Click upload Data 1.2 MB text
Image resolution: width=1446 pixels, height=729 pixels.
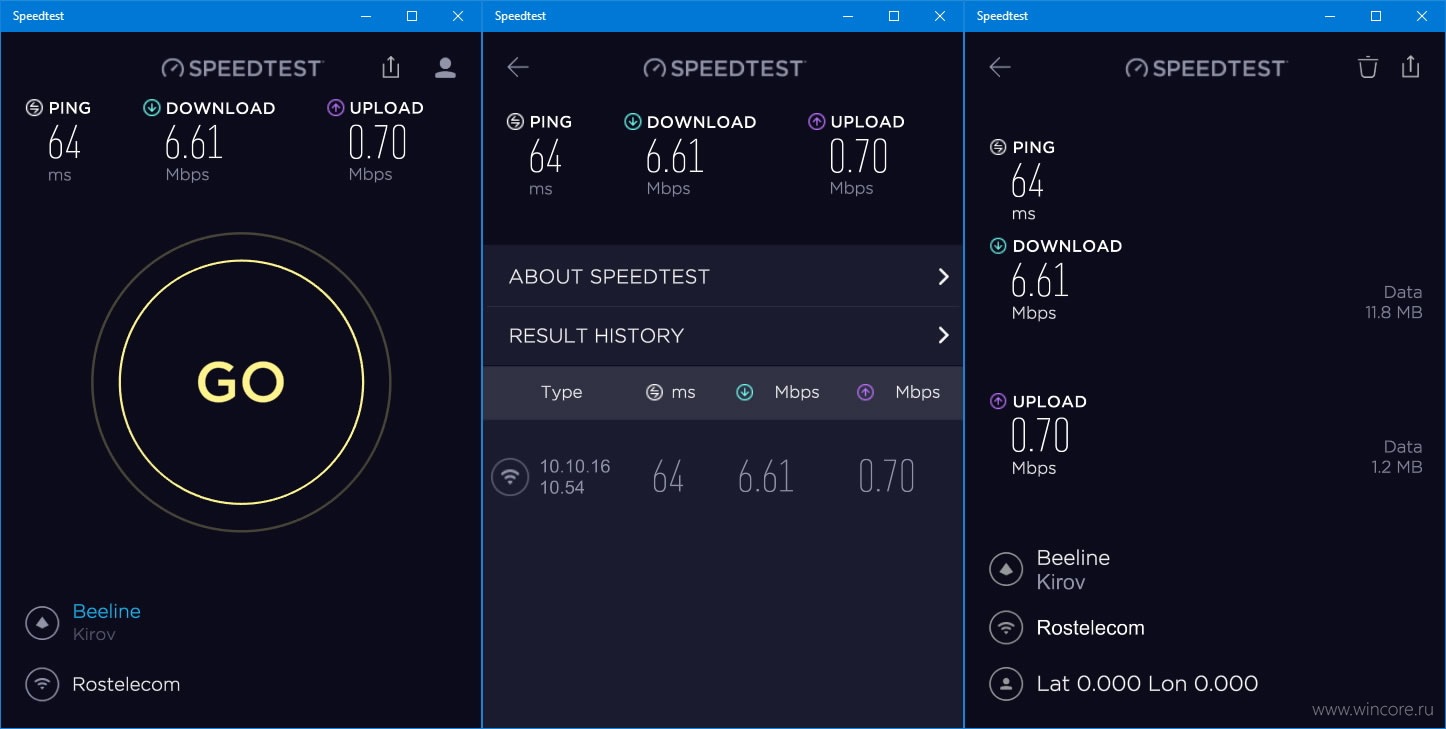pos(1397,457)
